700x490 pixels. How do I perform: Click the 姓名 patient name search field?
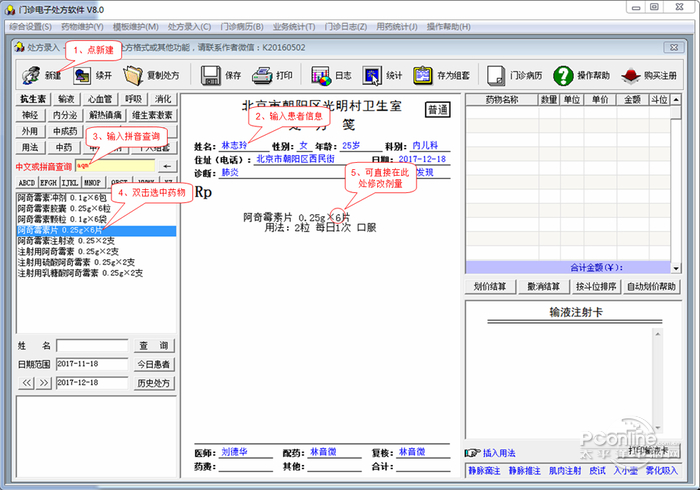(x=92, y=345)
